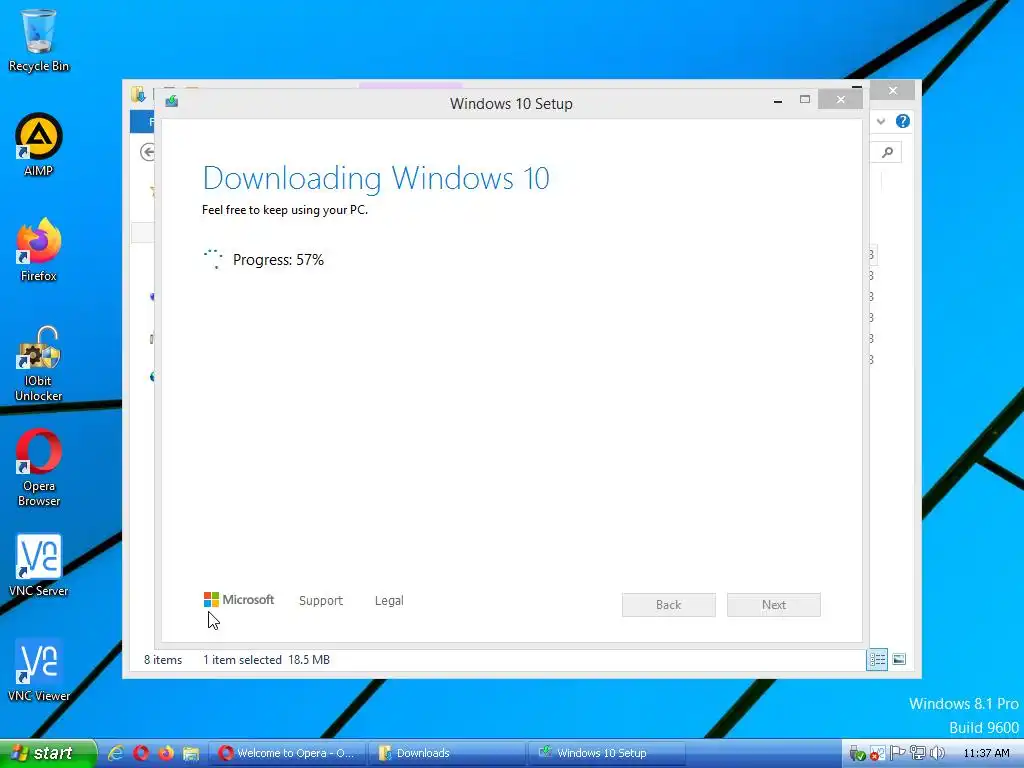Click the volume speaker tray icon
The width and height of the screenshot is (1024, 768).
[937, 753]
